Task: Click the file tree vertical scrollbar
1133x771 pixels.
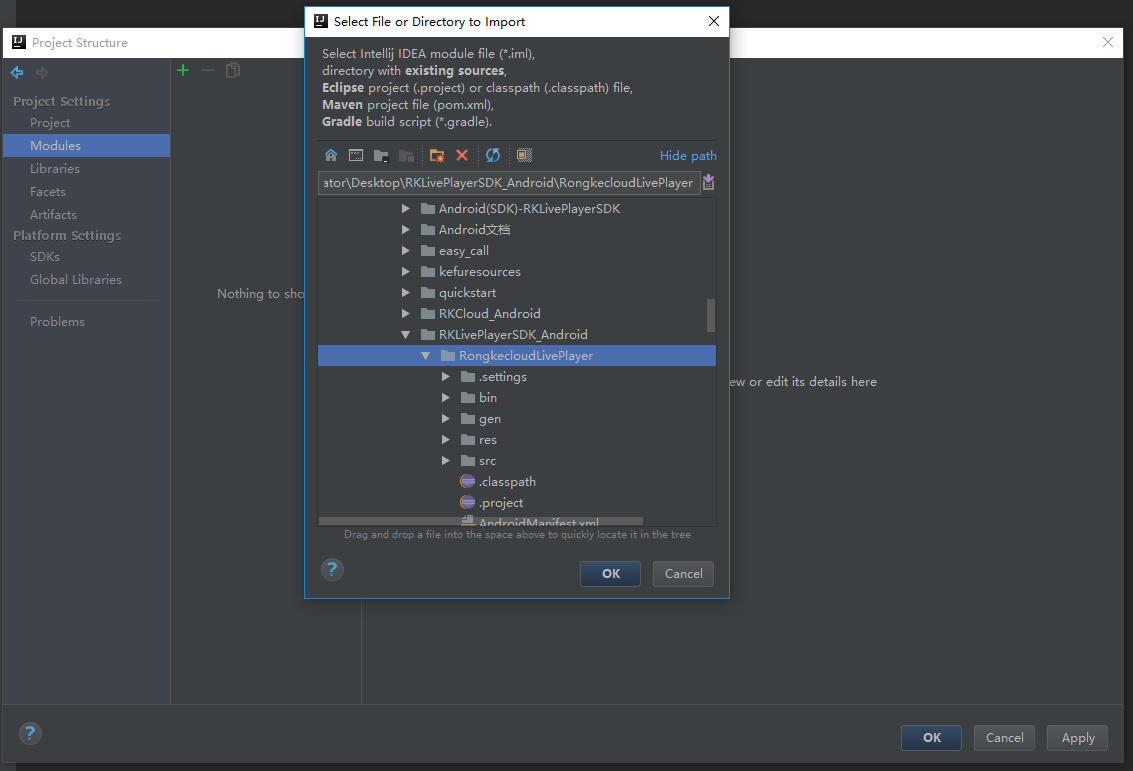Action: tap(711, 315)
